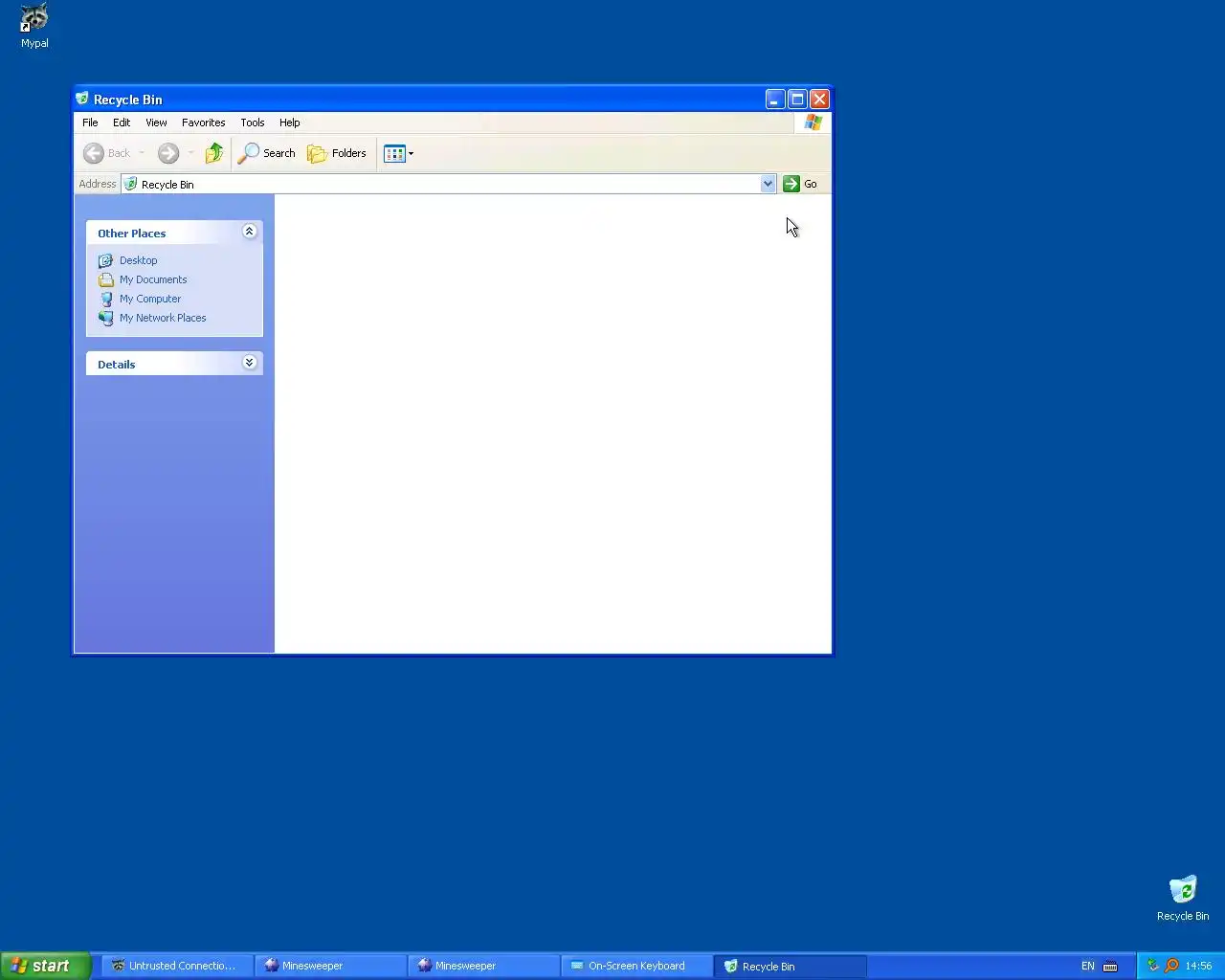Open the Help menu
1225x980 pixels.
290,122
